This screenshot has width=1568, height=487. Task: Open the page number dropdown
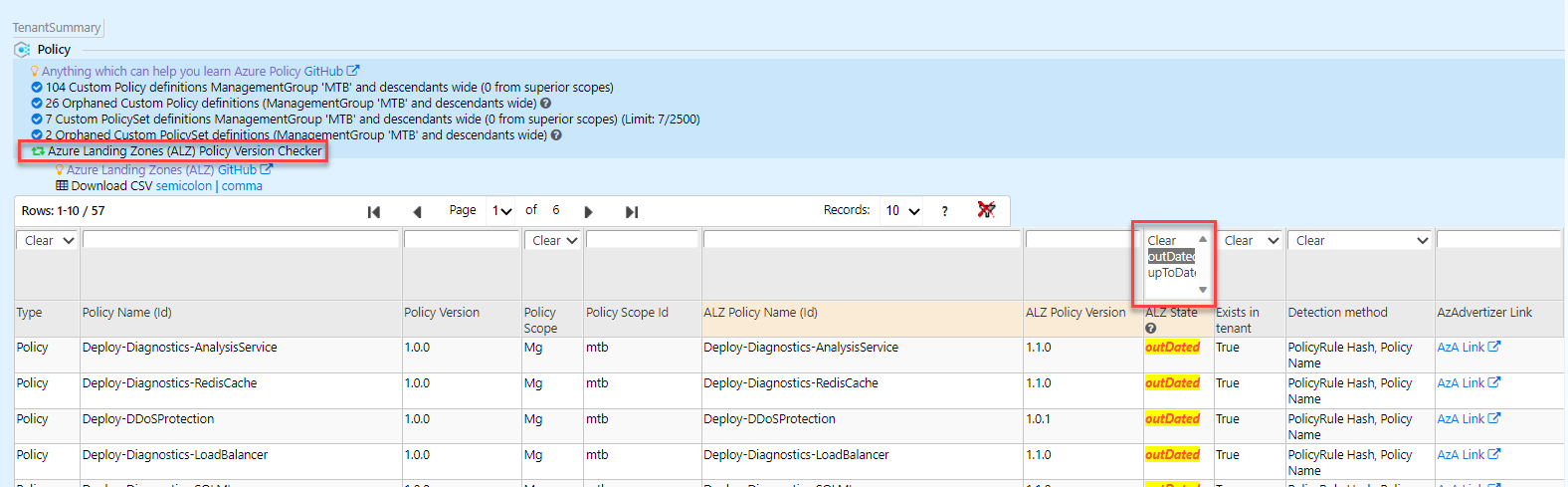(501, 211)
